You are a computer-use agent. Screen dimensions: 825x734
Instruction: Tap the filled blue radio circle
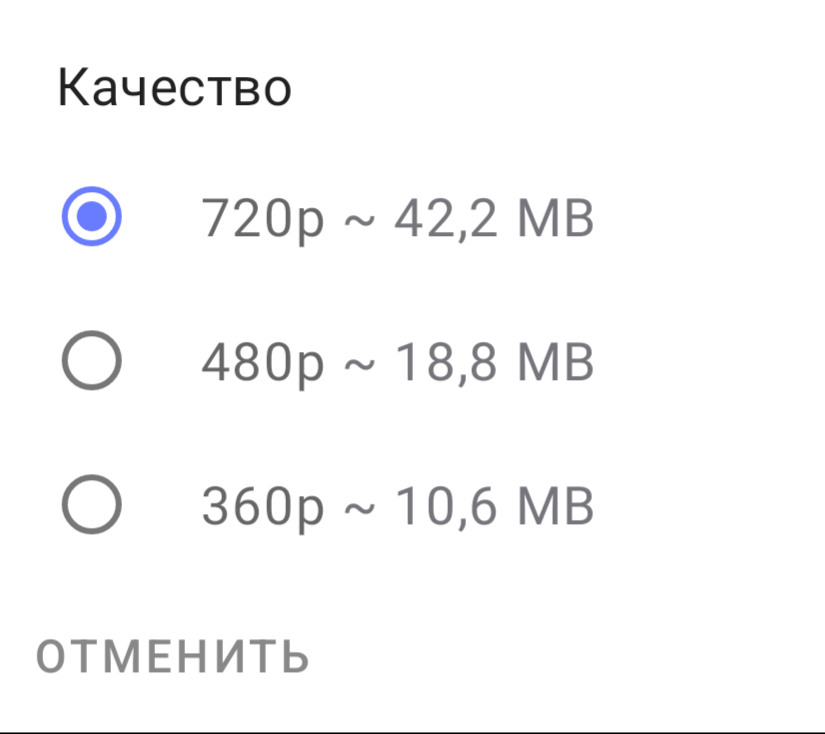tap(92, 217)
